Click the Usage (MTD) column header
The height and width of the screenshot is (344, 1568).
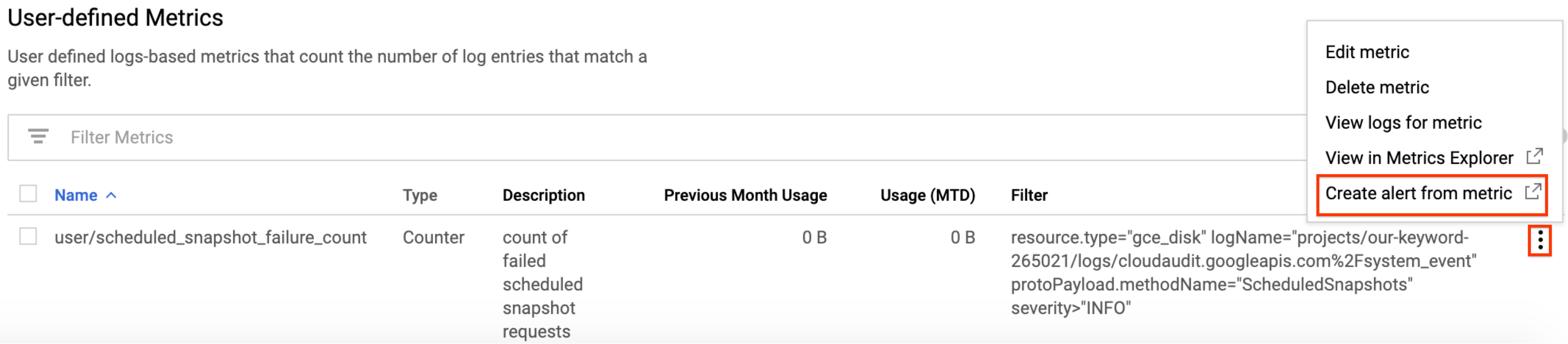pyautogui.click(x=928, y=195)
